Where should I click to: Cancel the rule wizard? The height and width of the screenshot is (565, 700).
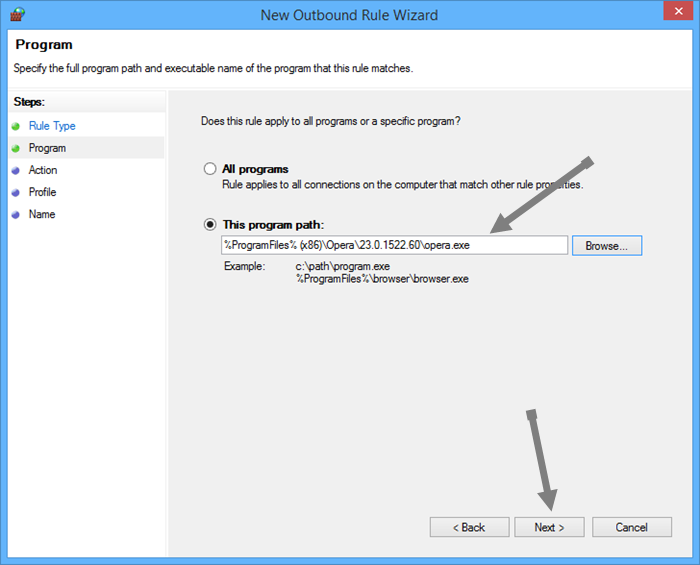click(632, 527)
